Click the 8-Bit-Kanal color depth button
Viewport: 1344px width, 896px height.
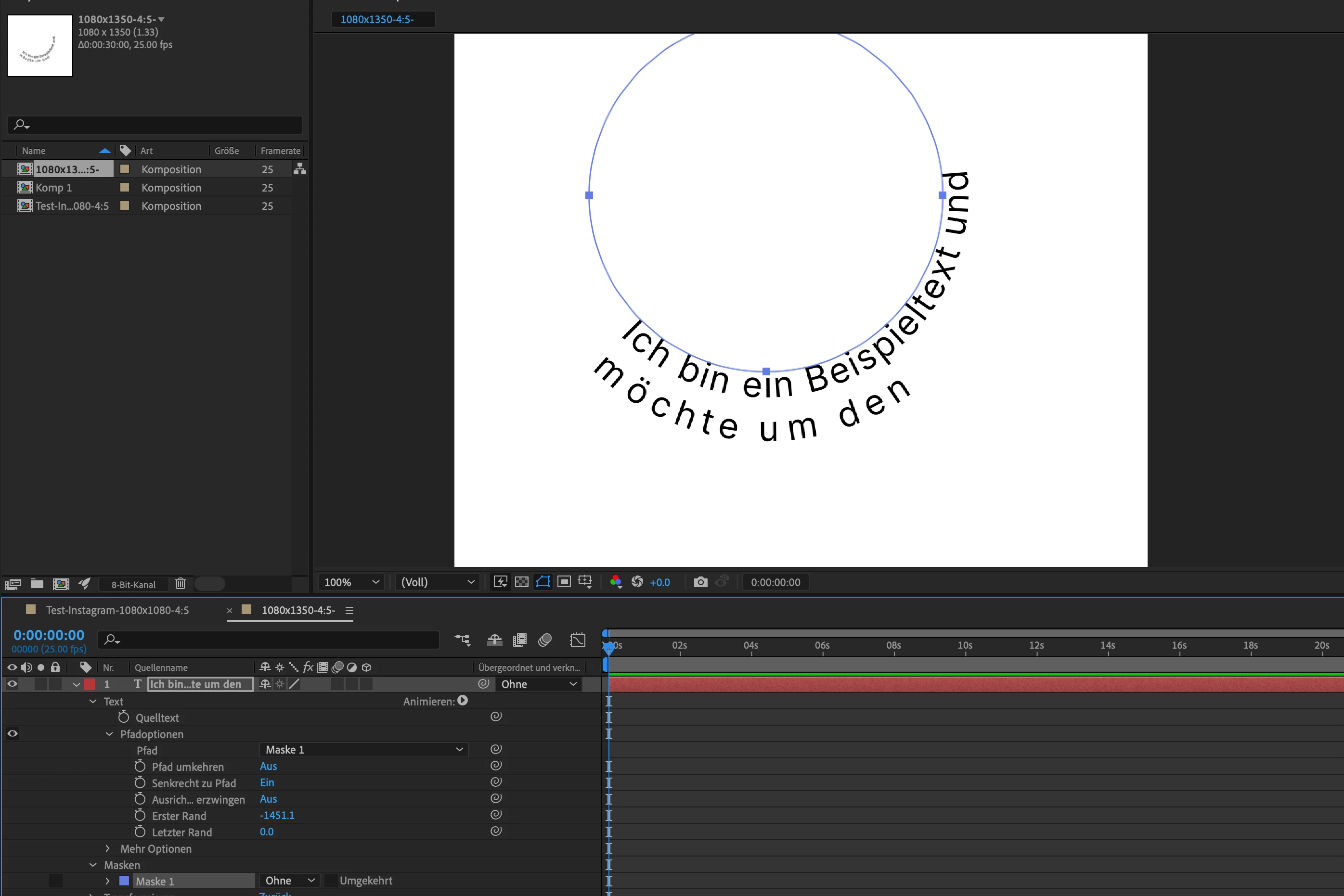coord(133,584)
